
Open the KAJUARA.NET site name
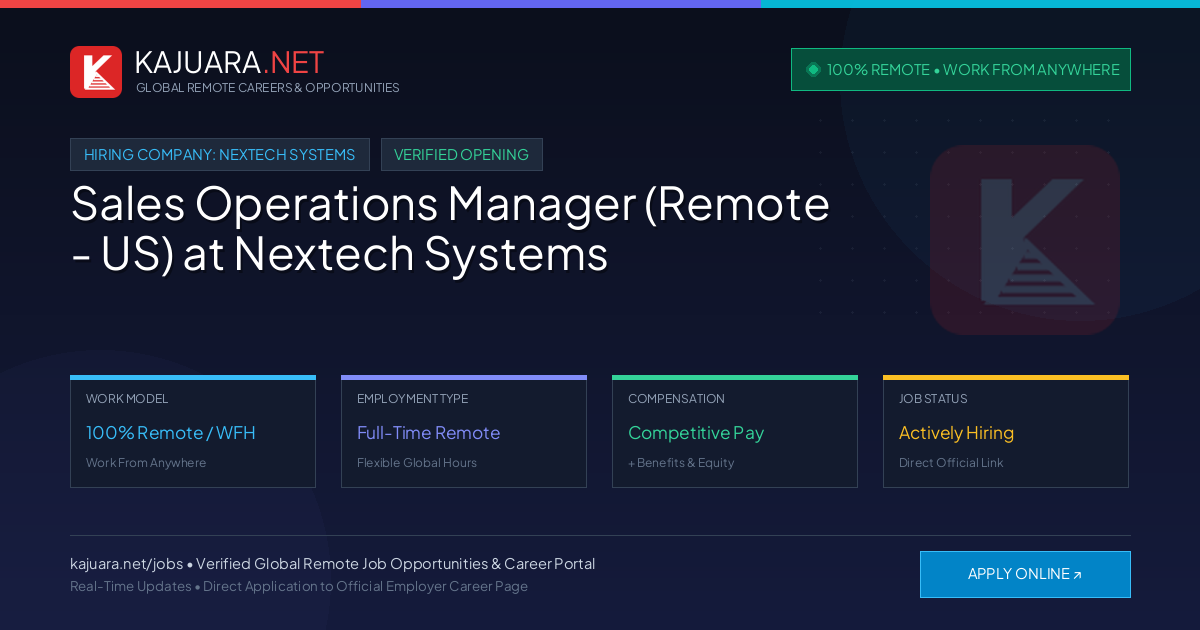pyautogui.click(x=229, y=62)
